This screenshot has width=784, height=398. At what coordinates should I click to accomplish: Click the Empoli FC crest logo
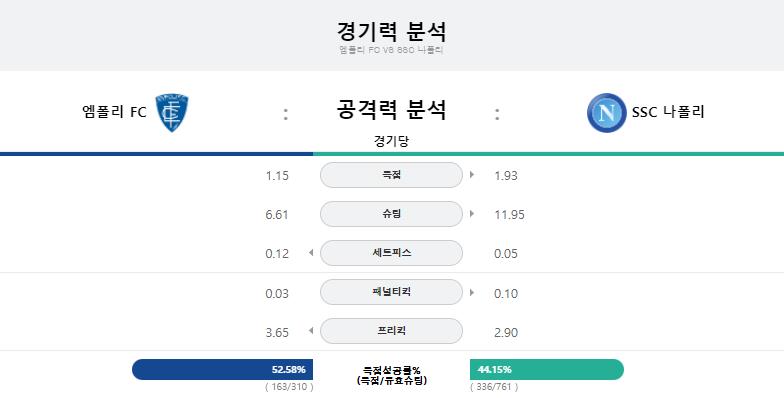(172, 113)
